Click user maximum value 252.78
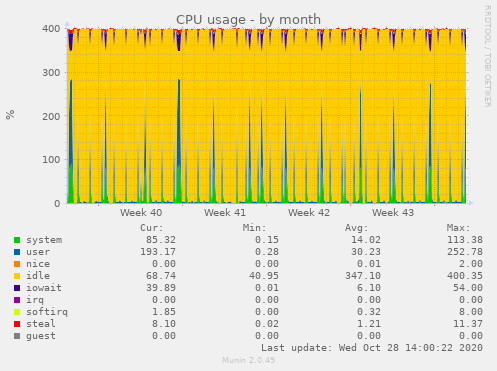 pos(465,252)
